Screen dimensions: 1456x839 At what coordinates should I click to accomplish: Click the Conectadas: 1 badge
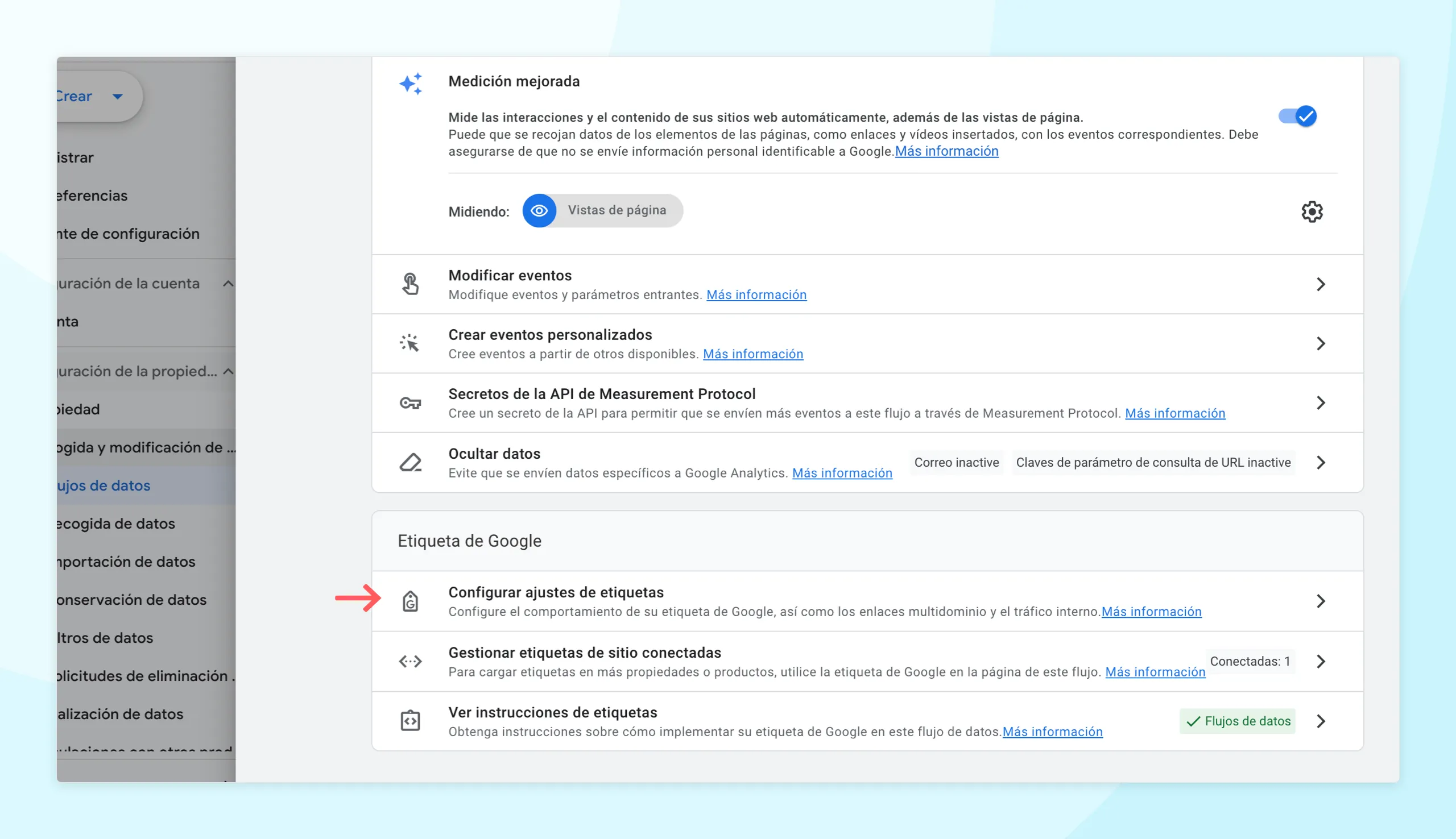click(1250, 661)
